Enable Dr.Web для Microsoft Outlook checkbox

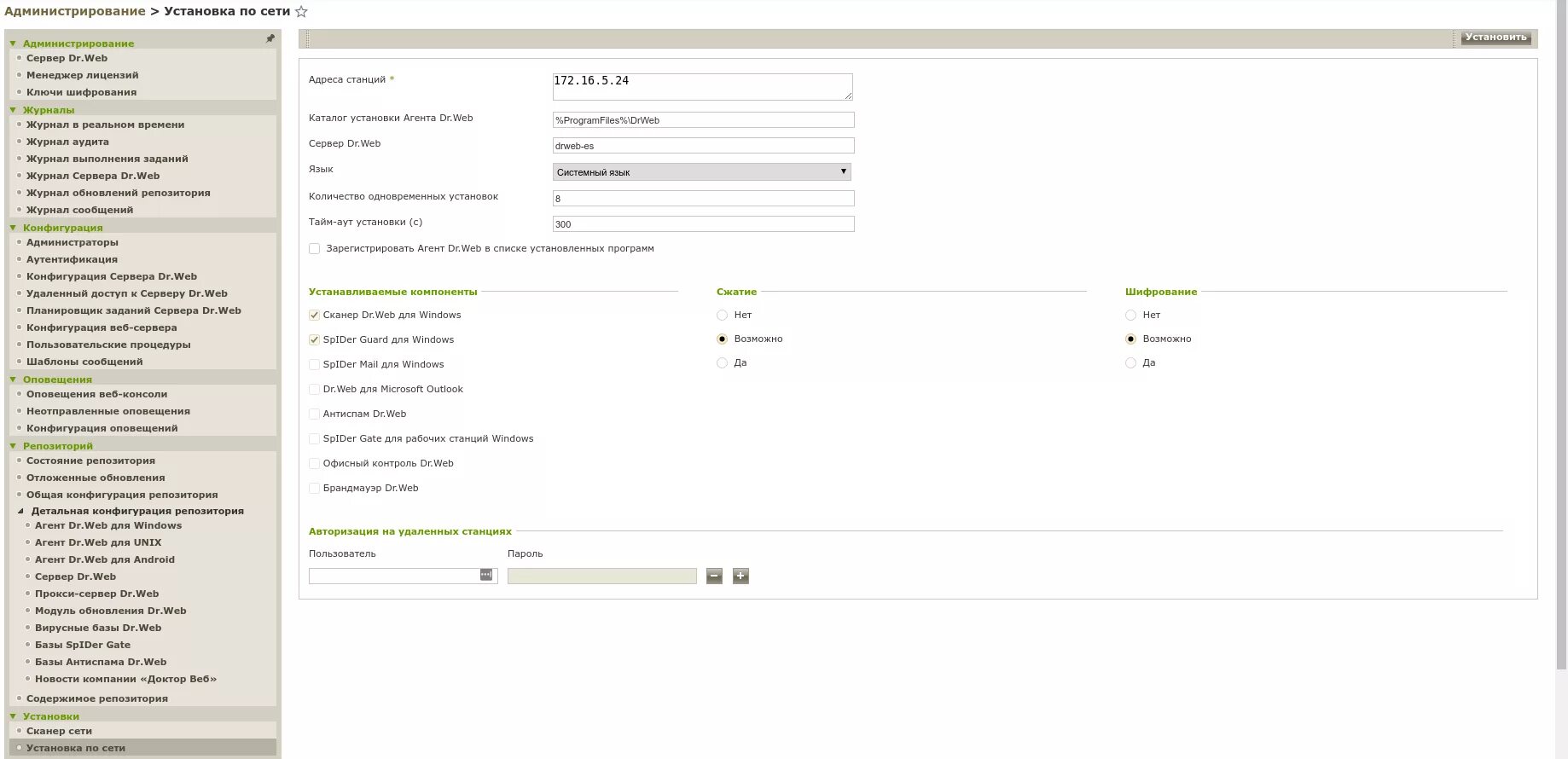[315, 390]
